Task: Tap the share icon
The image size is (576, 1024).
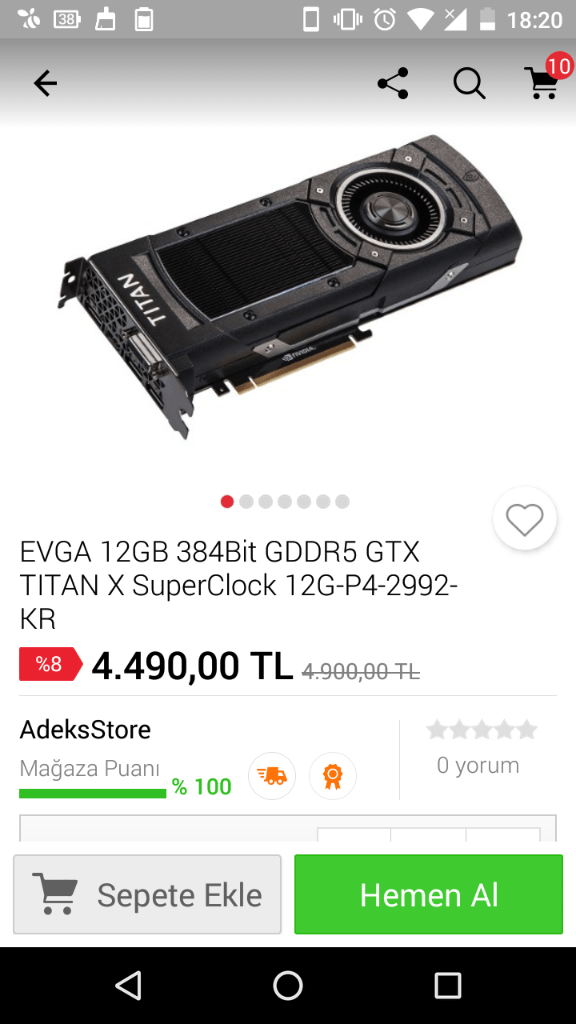Action: click(392, 84)
